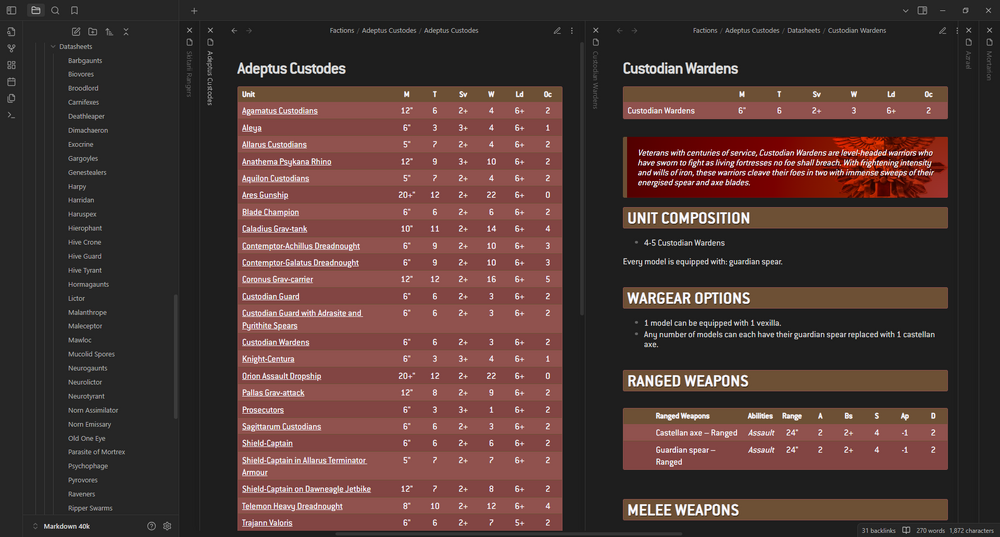The width and height of the screenshot is (1000, 537).
Task: Open Datasheets breadcrumb in Custodian Wardens pane
Action: click(804, 31)
